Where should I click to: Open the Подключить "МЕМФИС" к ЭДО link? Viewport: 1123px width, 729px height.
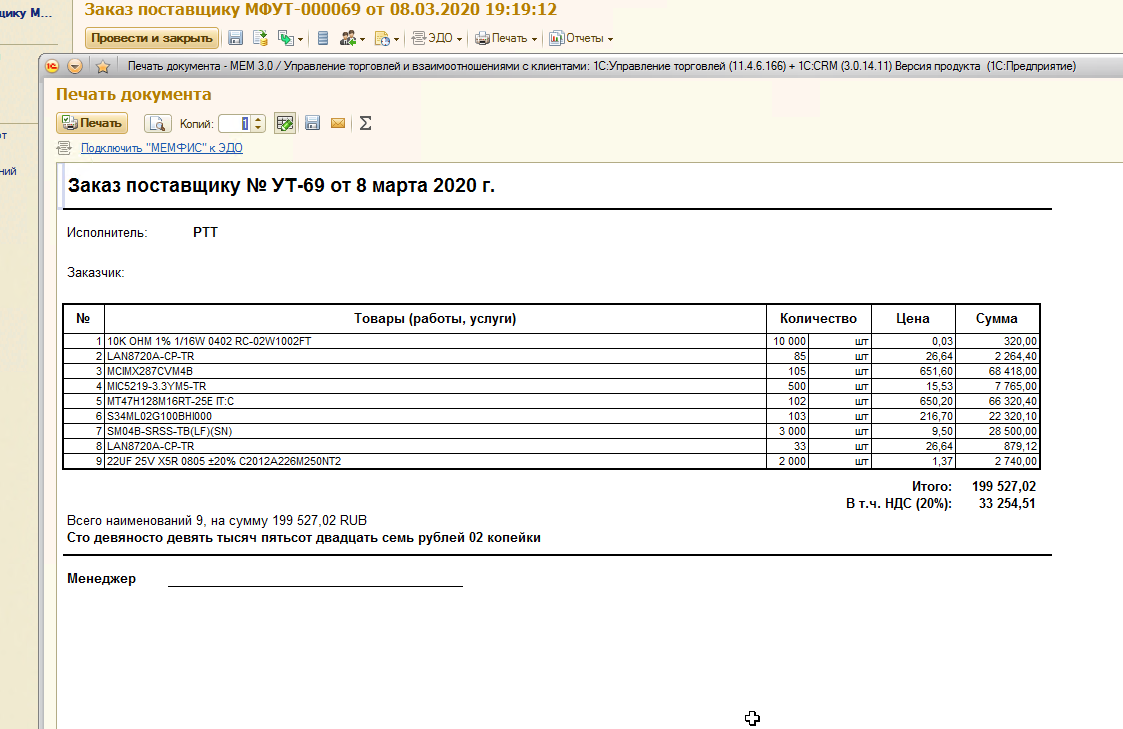pos(161,148)
